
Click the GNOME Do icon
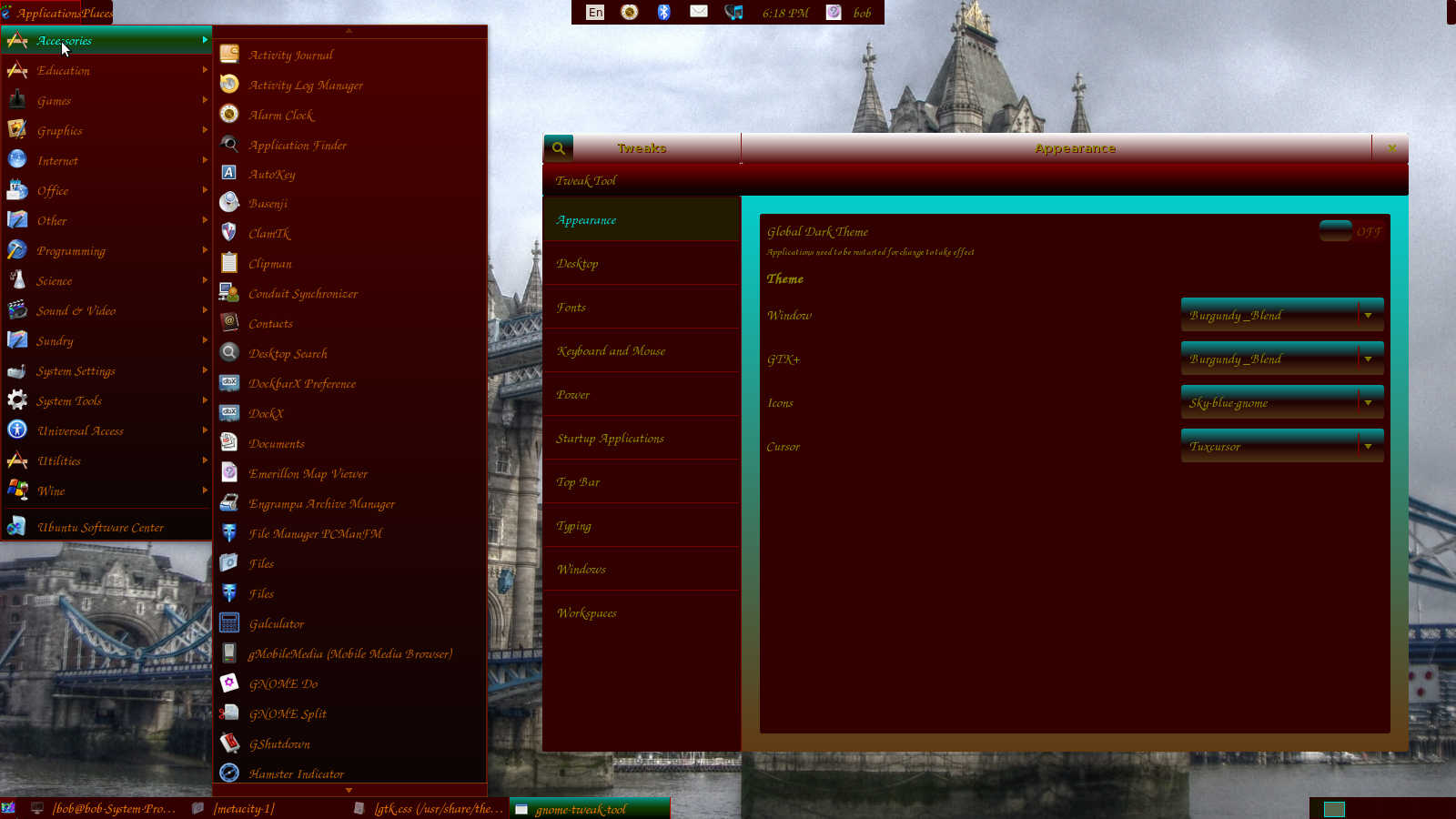pyautogui.click(x=229, y=682)
